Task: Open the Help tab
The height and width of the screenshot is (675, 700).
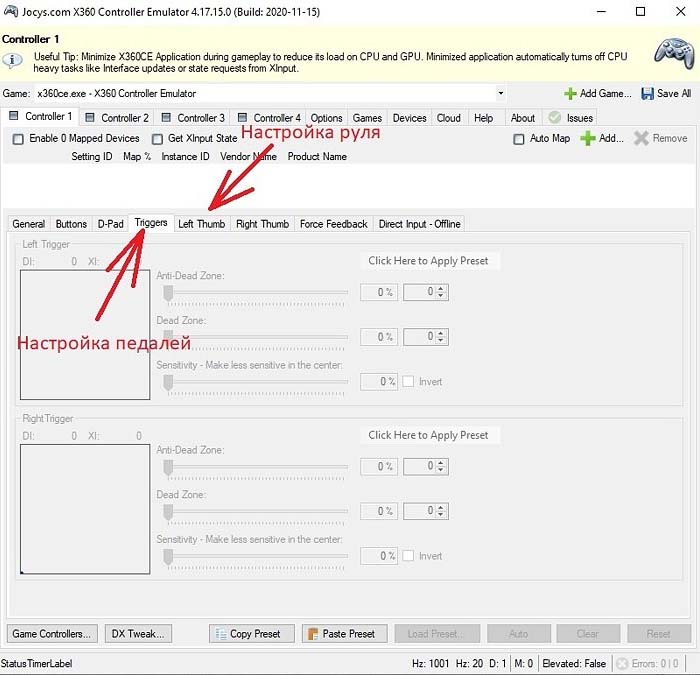Action: click(x=483, y=118)
